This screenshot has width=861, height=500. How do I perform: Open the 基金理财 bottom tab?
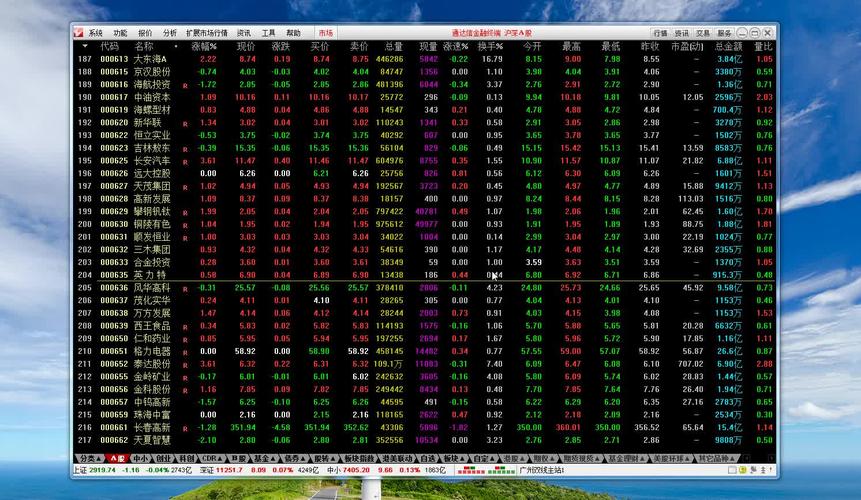click(x=626, y=458)
